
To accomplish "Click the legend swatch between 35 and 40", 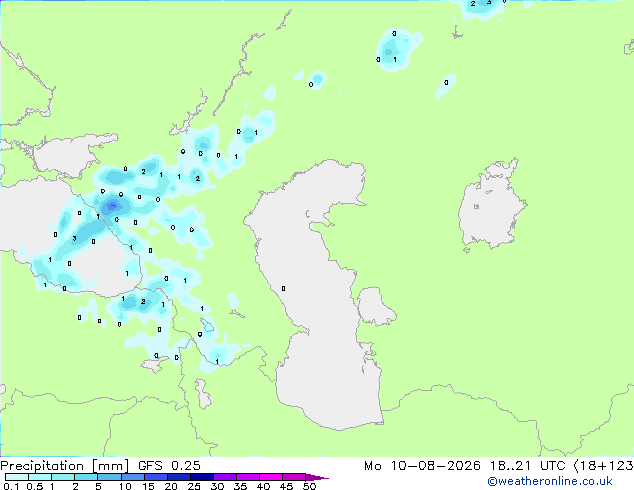I will pos(248,477).
